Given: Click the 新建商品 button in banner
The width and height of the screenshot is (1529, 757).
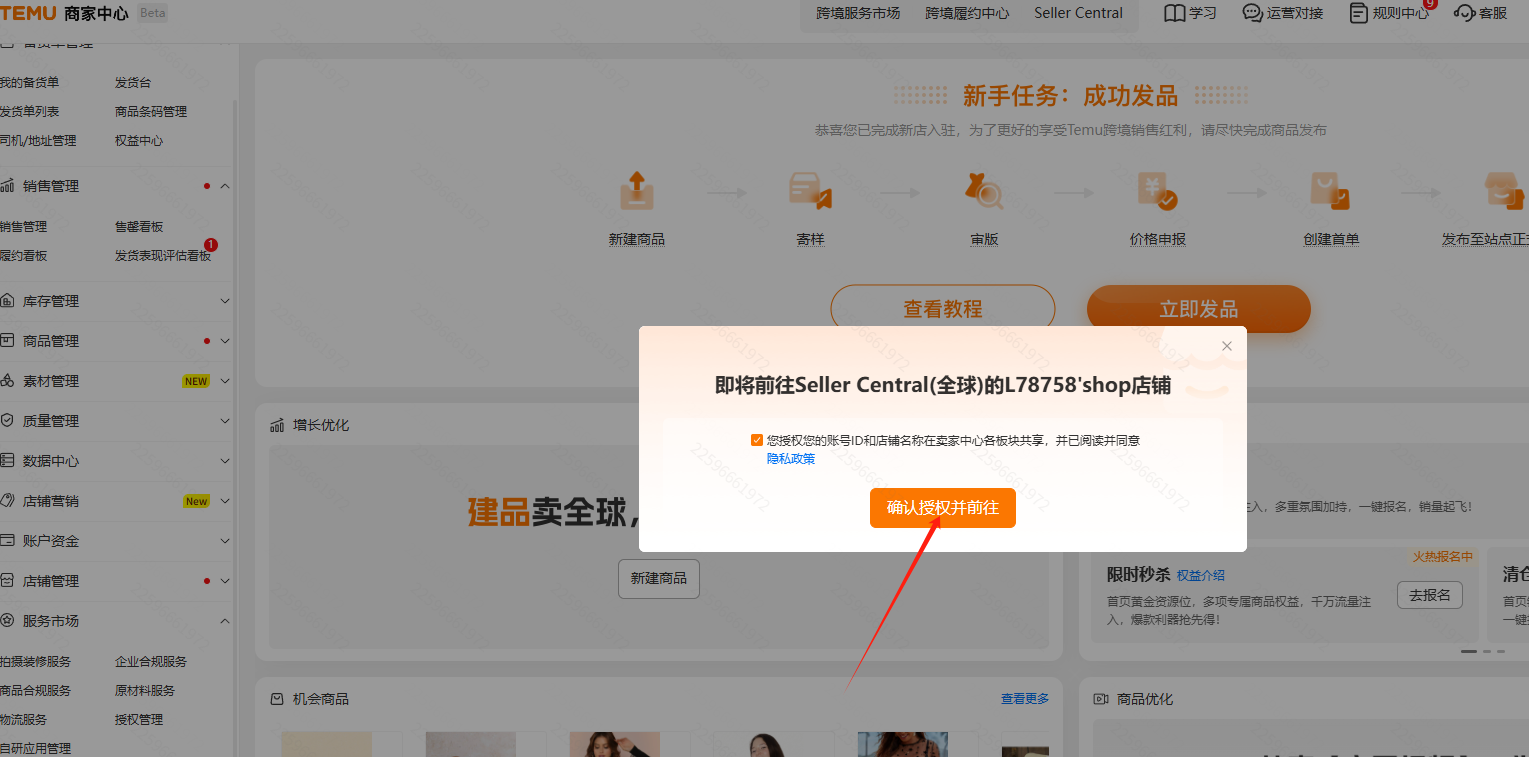Looking at the screenshot, I should [659, 578].
